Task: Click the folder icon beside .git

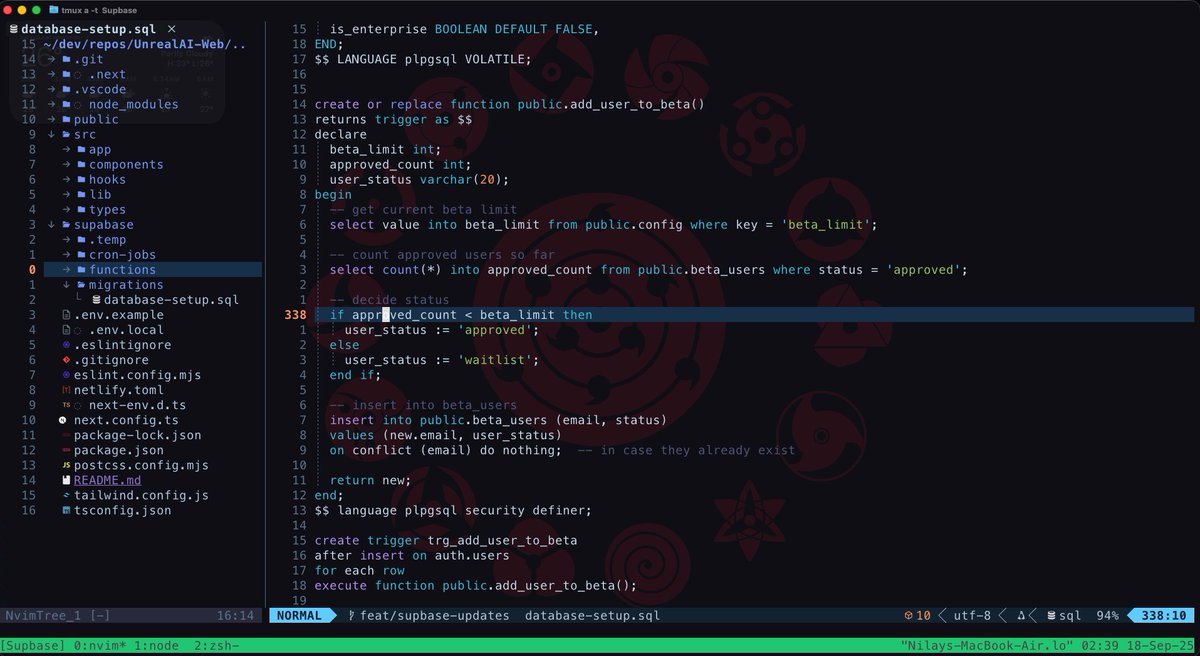Action: coord(66,59)
